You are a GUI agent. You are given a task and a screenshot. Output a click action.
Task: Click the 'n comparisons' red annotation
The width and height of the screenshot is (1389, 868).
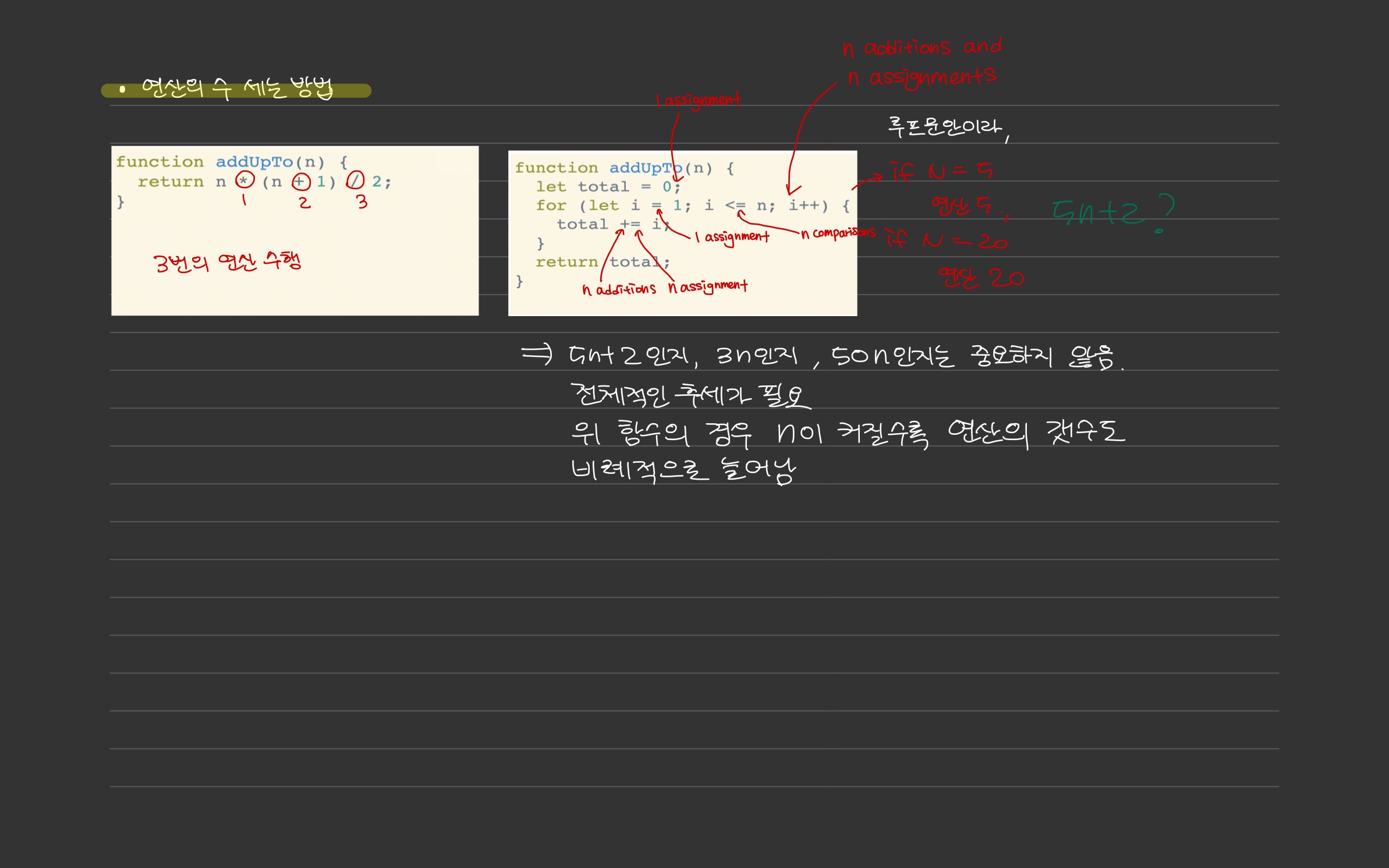838,233
